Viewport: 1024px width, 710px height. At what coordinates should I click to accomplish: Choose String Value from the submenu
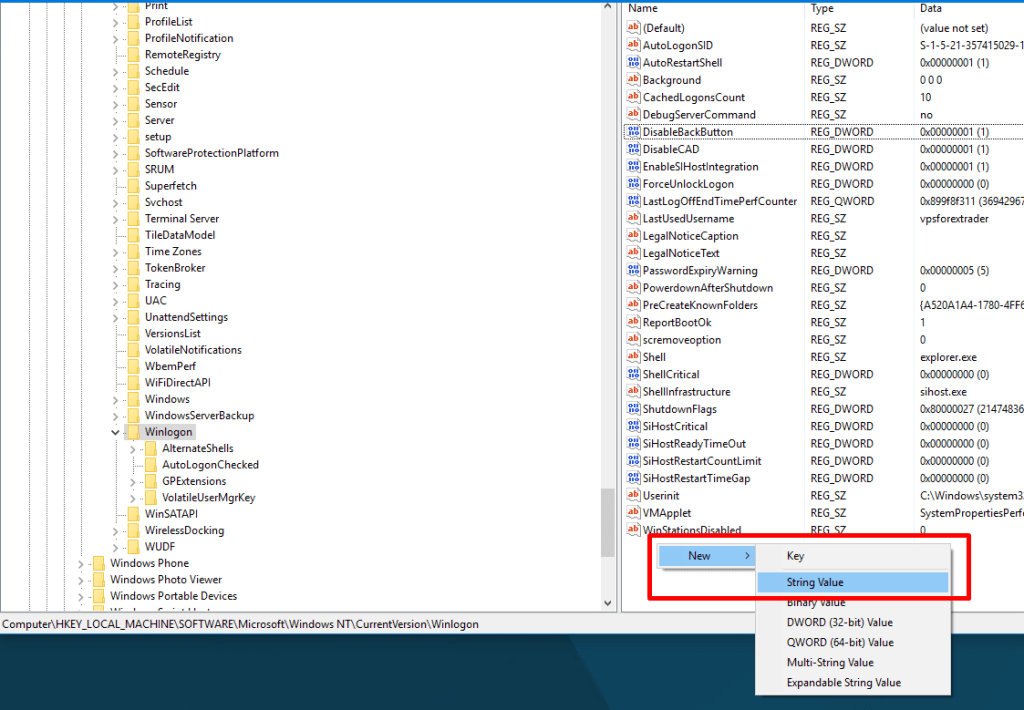852,582
